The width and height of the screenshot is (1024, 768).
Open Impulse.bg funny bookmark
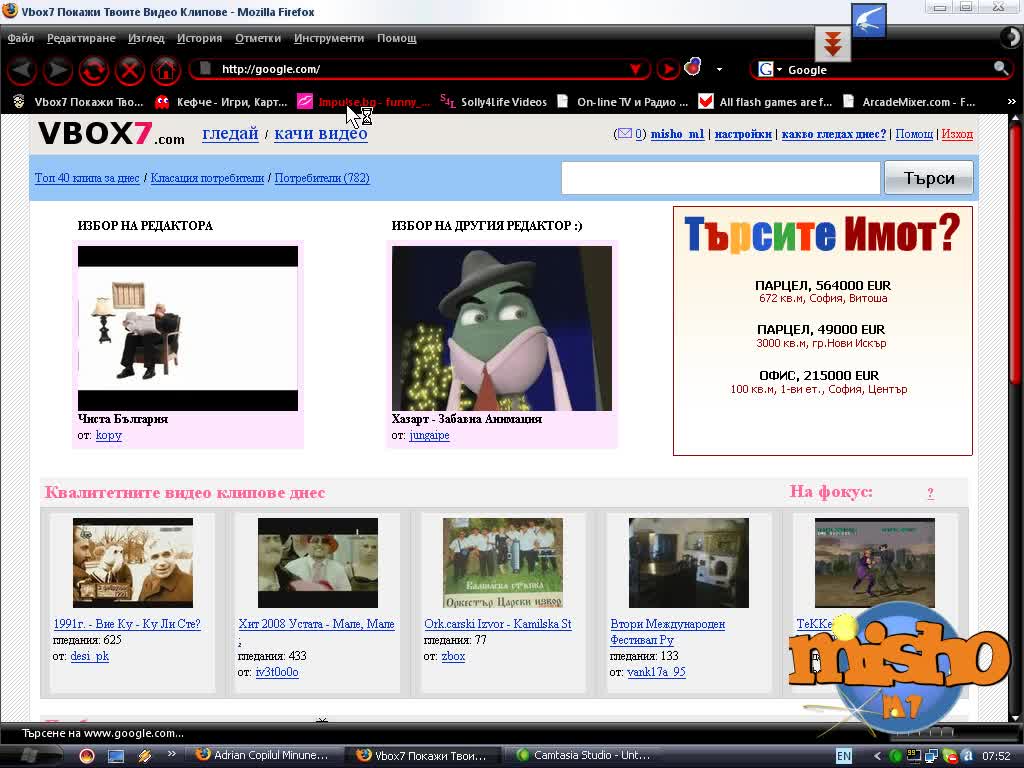pyautogui.click(x=364, y=102)
